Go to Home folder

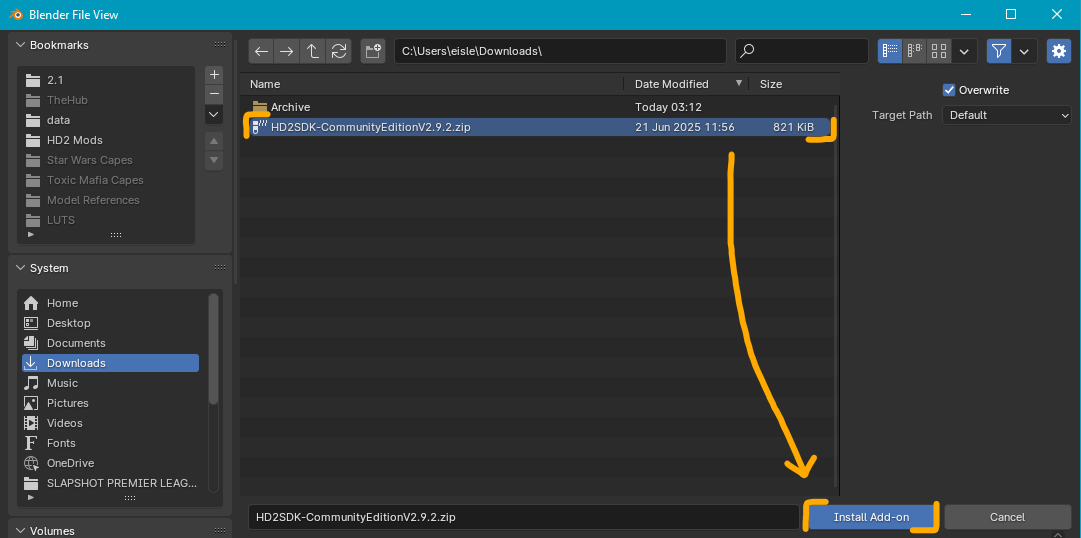110,303
